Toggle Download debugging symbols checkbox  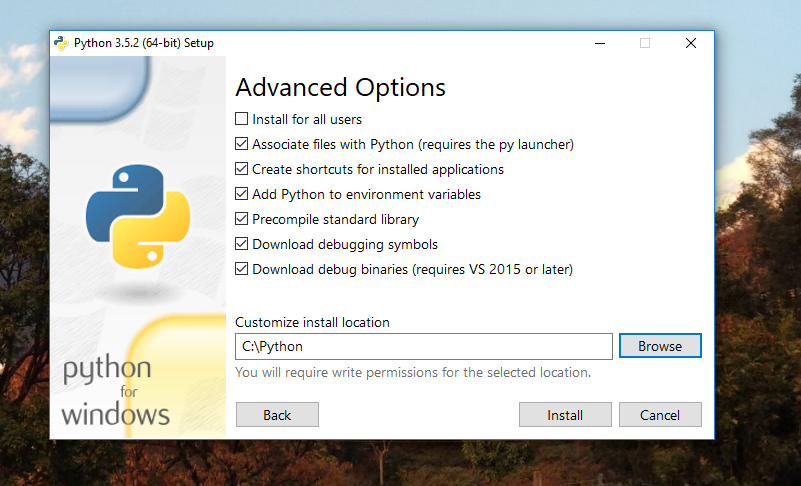pos(241,244)
